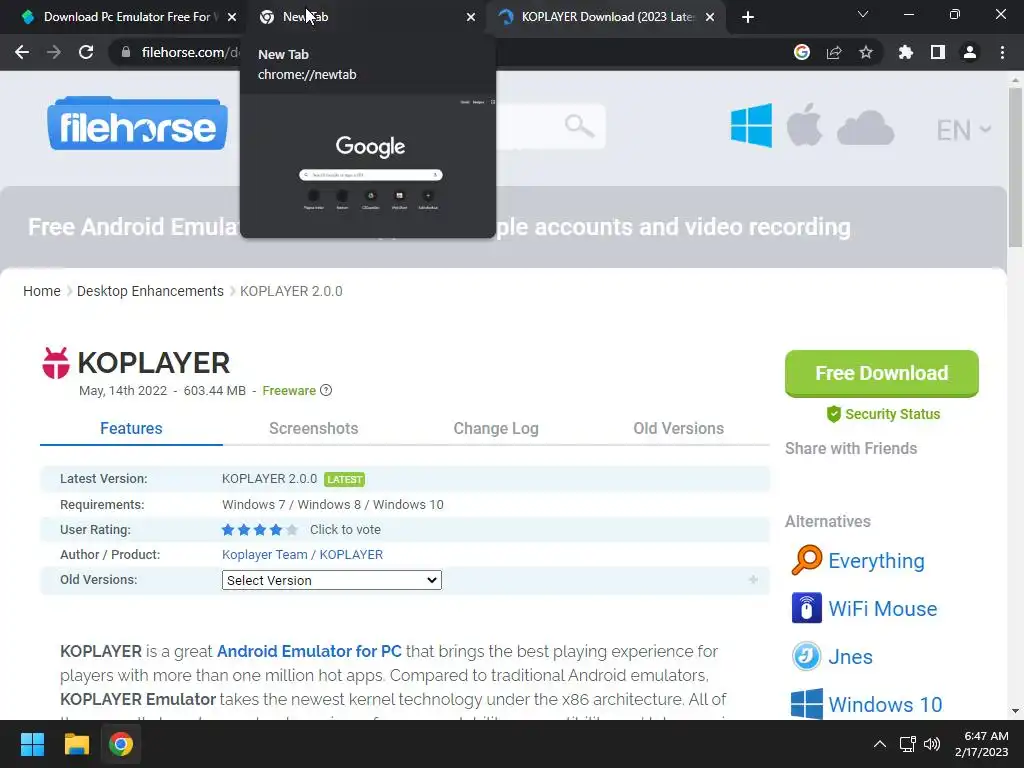
Task: Switch to the Change Log tab
Action: pyautogui.click(x=496, y=428)
